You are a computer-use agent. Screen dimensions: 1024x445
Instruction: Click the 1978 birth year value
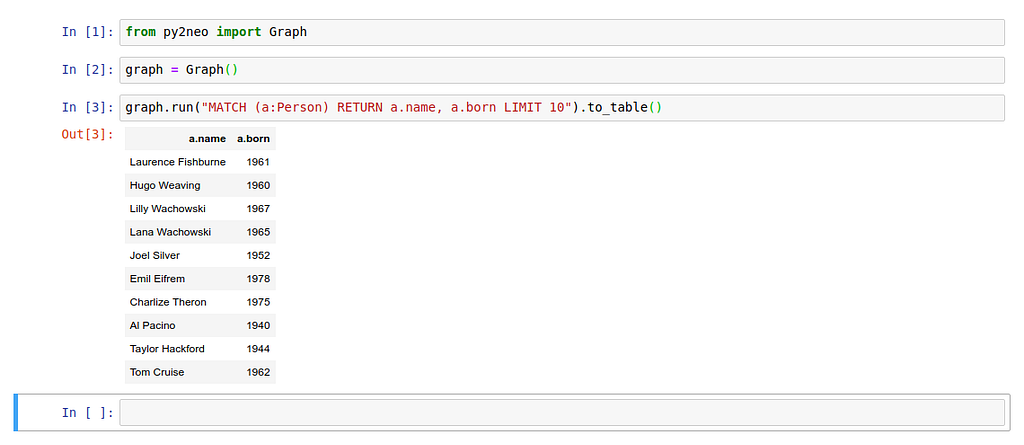coord(258,278)
